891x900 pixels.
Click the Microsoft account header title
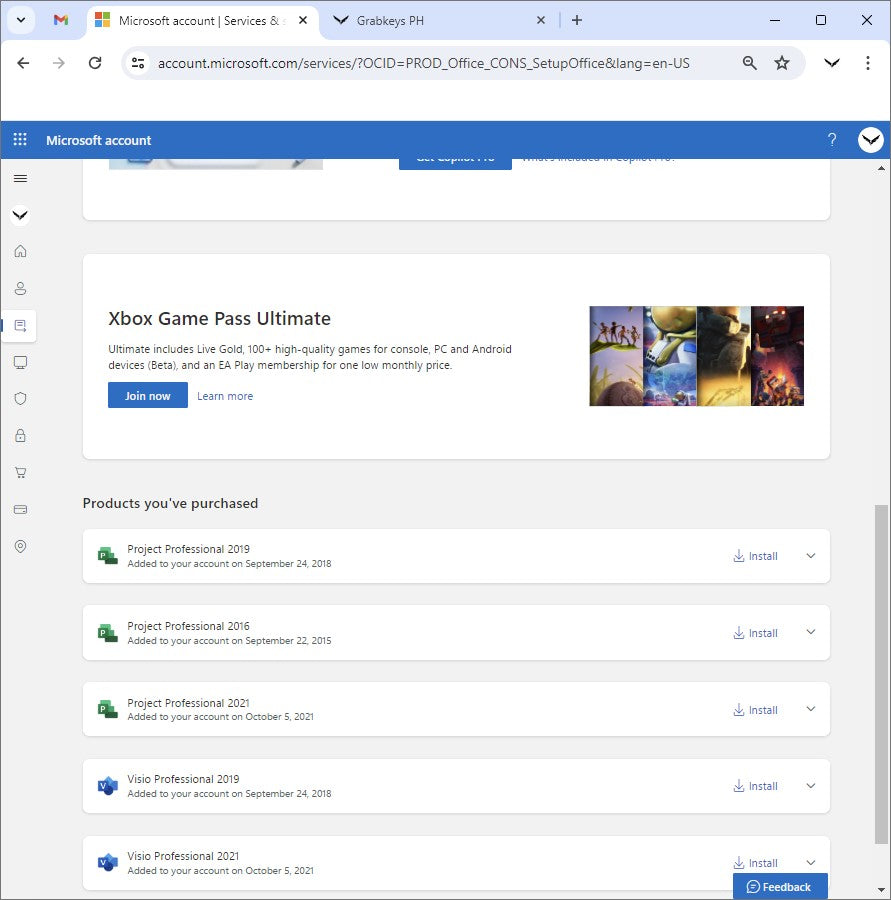(x=98, y=140)
